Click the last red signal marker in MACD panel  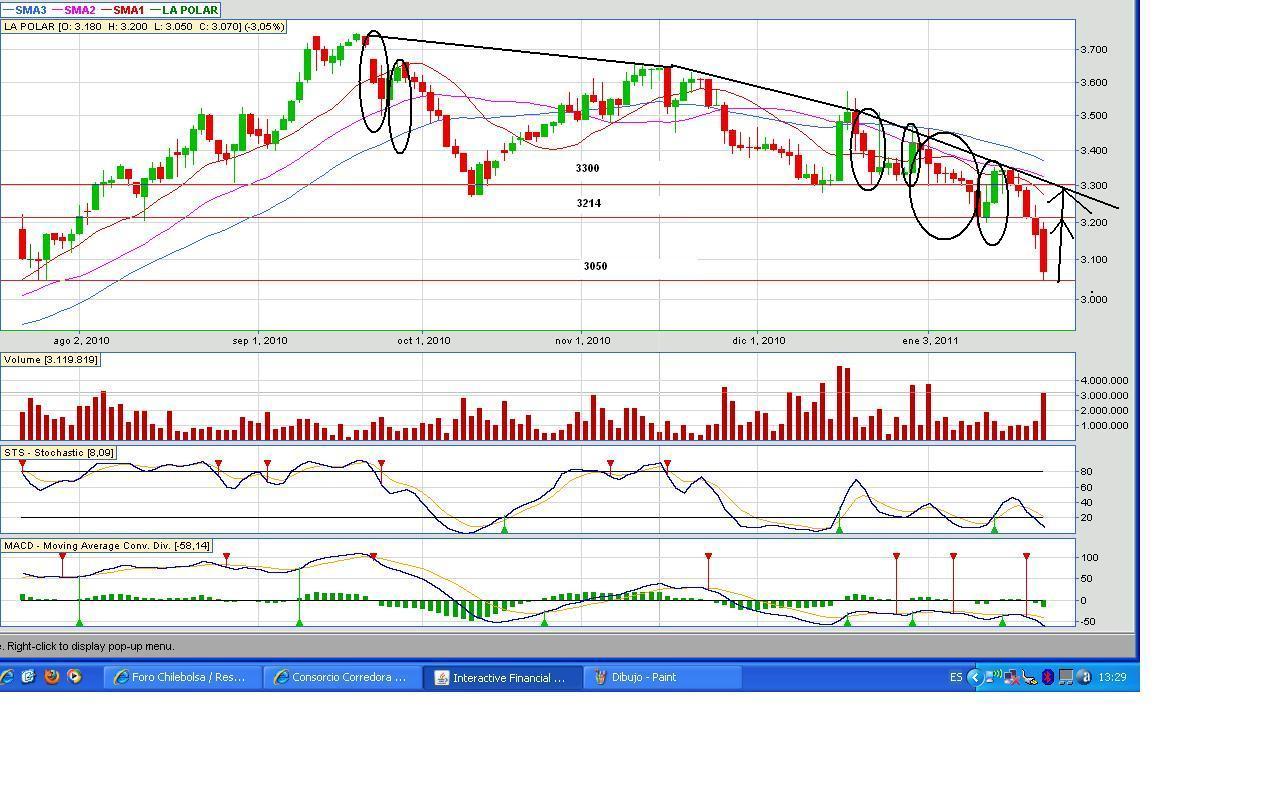1026,556
